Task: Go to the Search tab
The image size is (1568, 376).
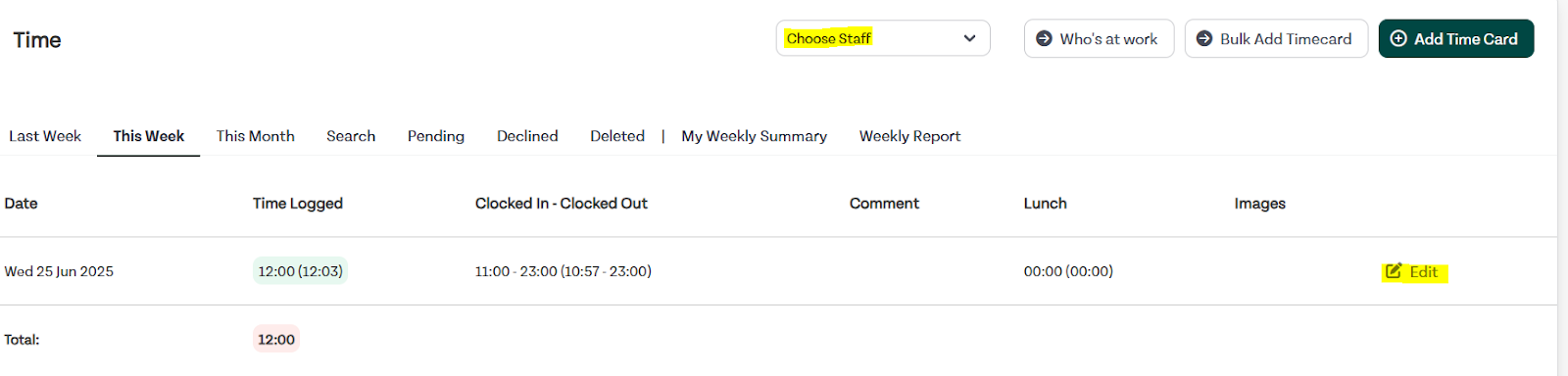Action: pos(351,136)
